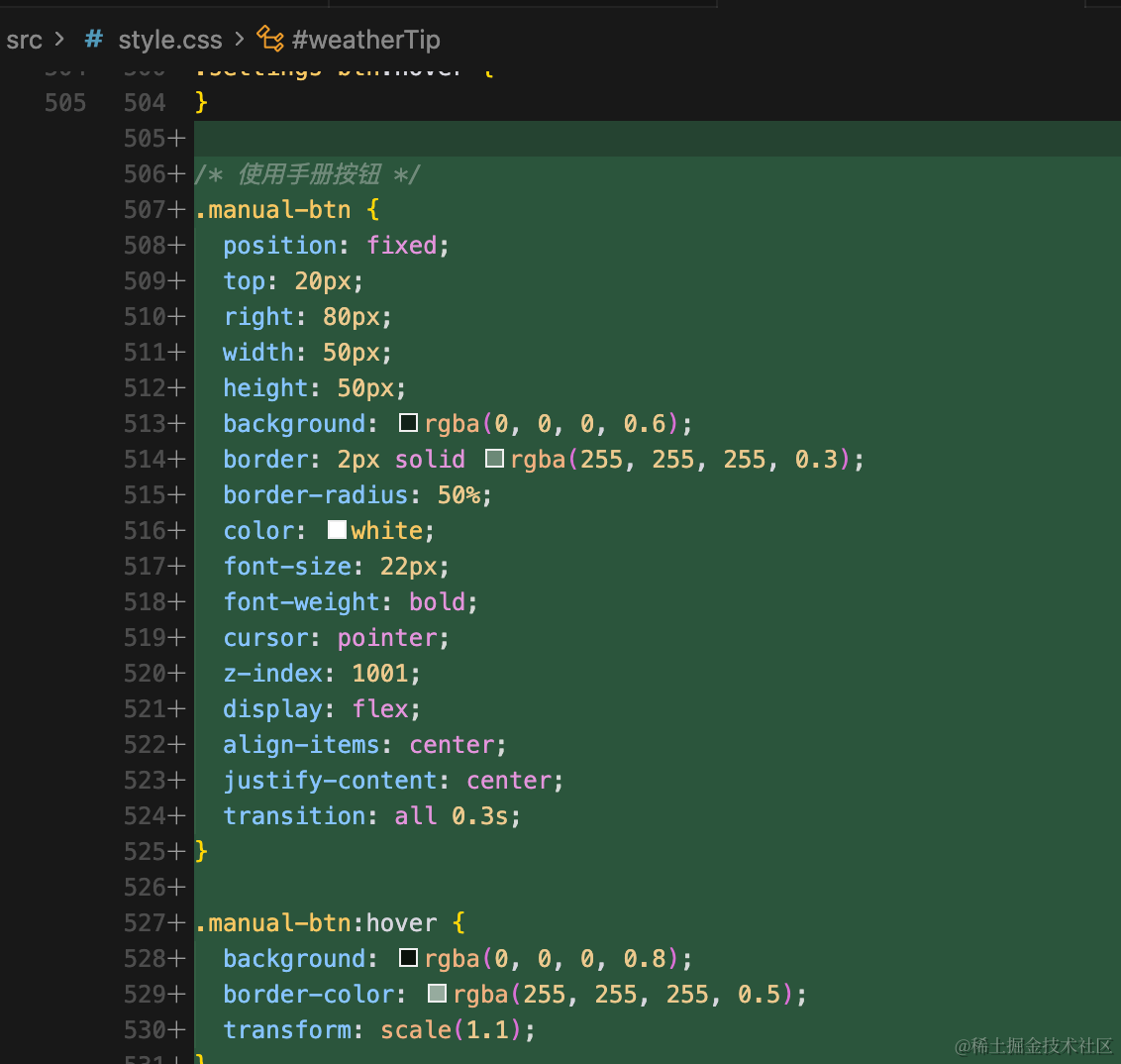Click the transform: scale(1.1) line
Viewport: 1121px width, 1064px height.
379,1030
